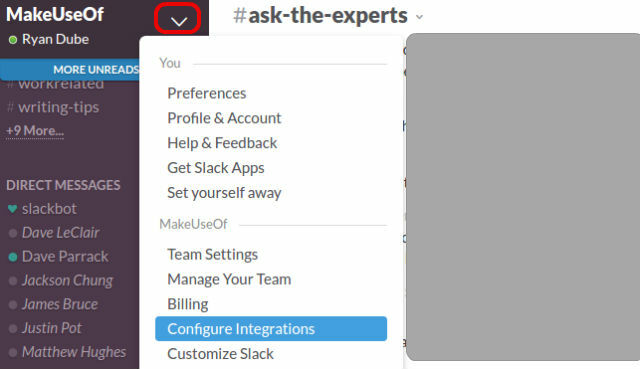The image size is (640, 369).
Task: Click Jackson Chung's status dot
Action: (13, 281)
